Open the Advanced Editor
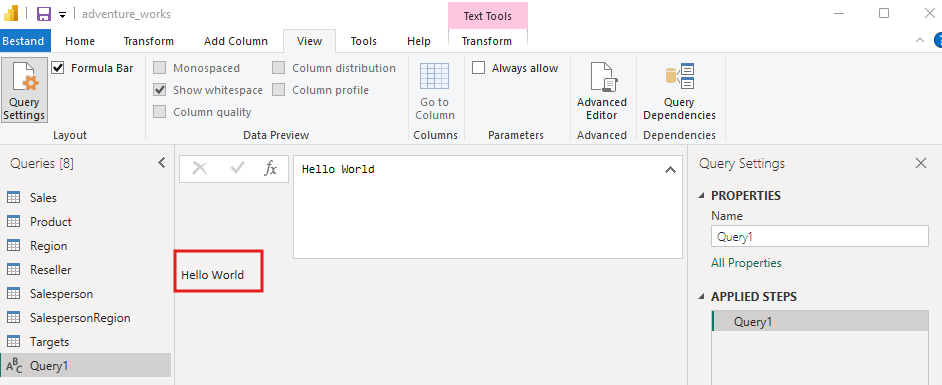Screen dimensions: 942x385 click(x=601, y=92)
